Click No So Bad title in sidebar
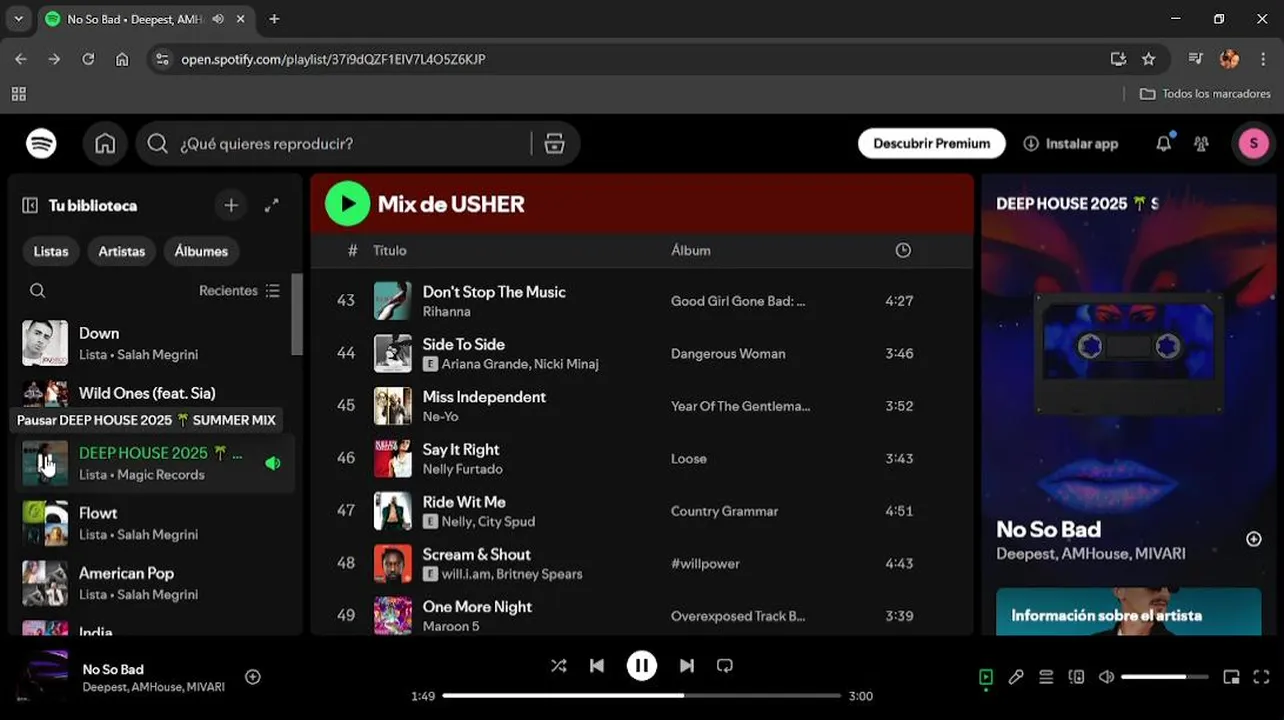1284x720 pixels. coord(1048,529)
